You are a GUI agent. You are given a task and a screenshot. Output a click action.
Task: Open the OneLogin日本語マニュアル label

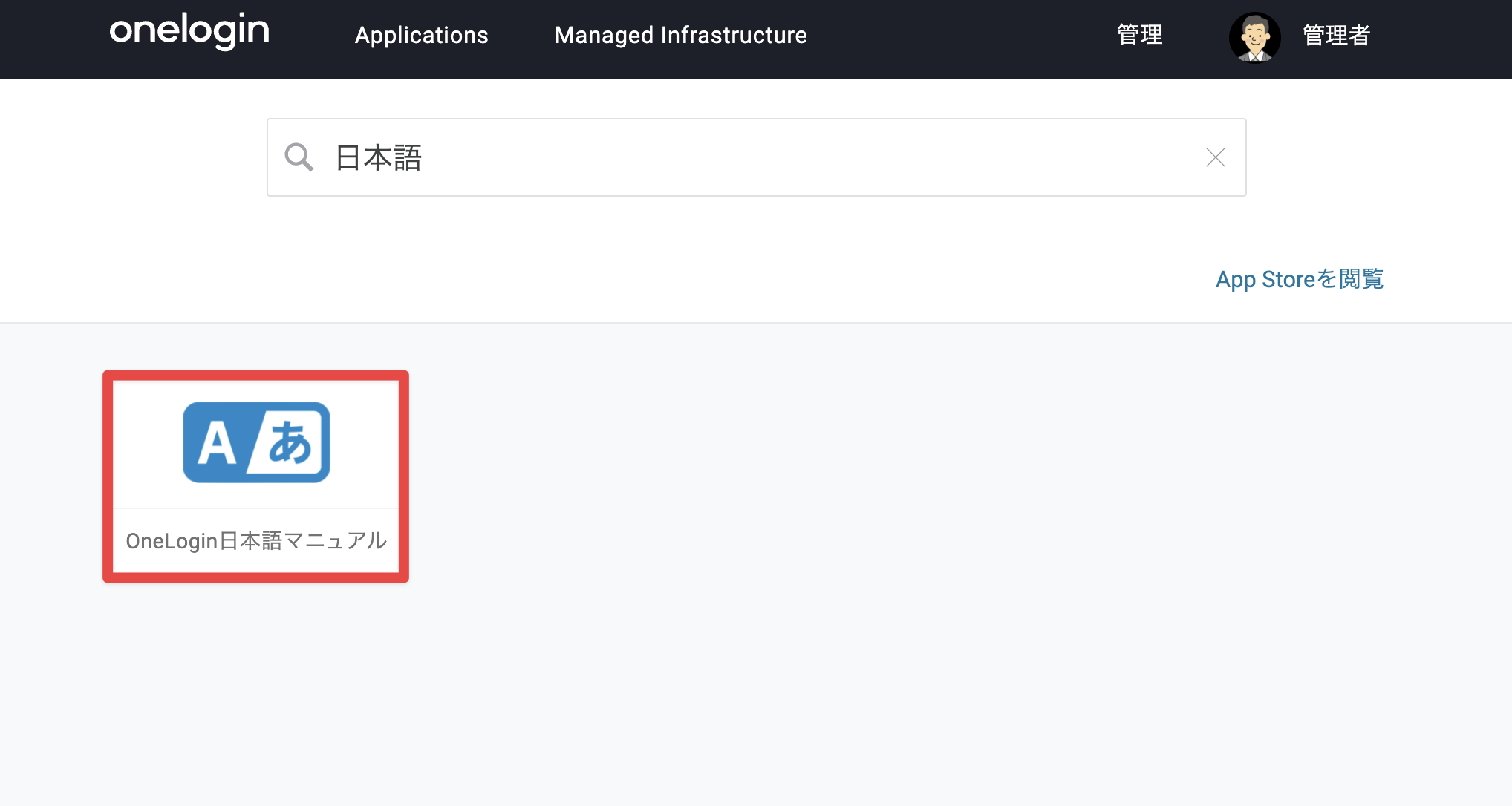pos(256,540)
